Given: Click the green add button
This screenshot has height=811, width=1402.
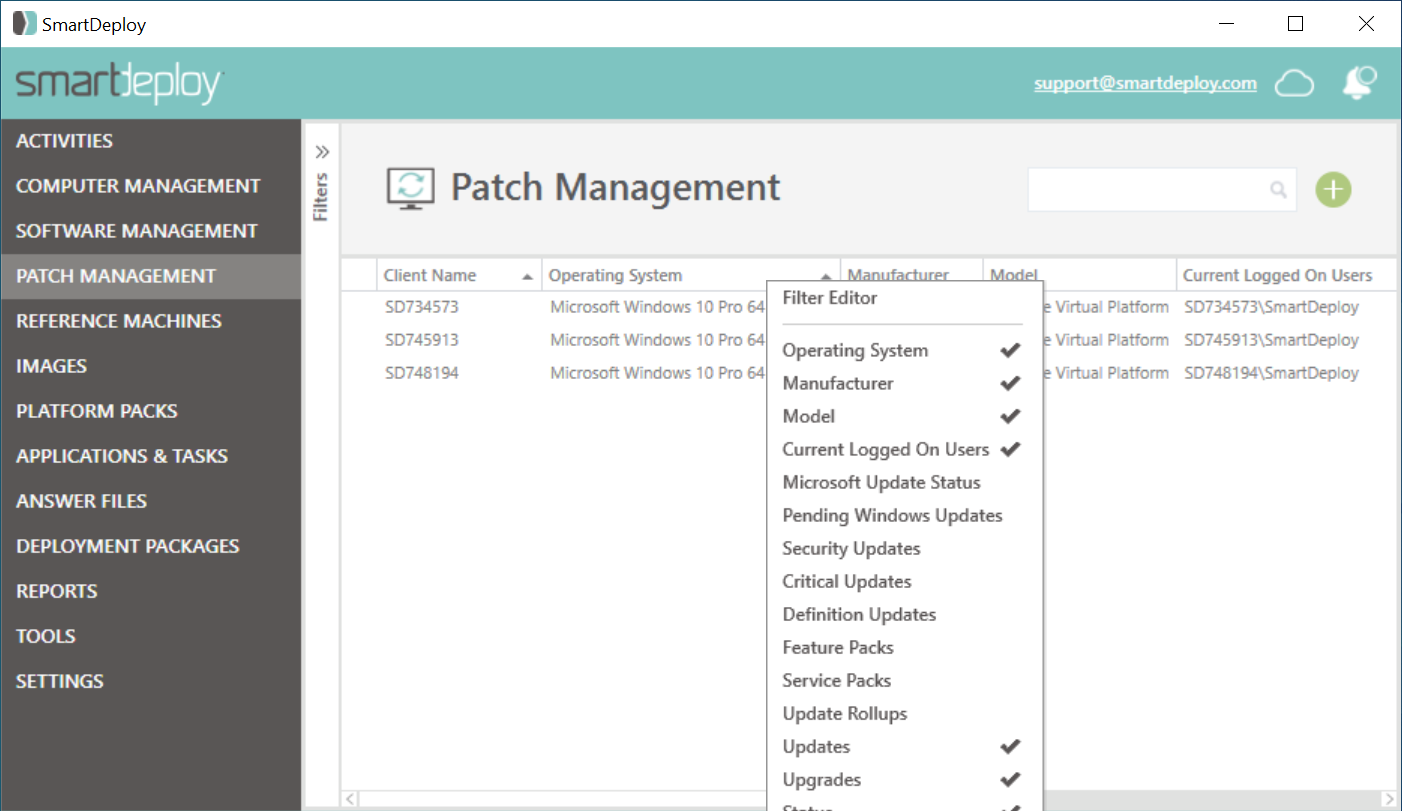Looking at the screenshot, I should (x=1333, y=189).
